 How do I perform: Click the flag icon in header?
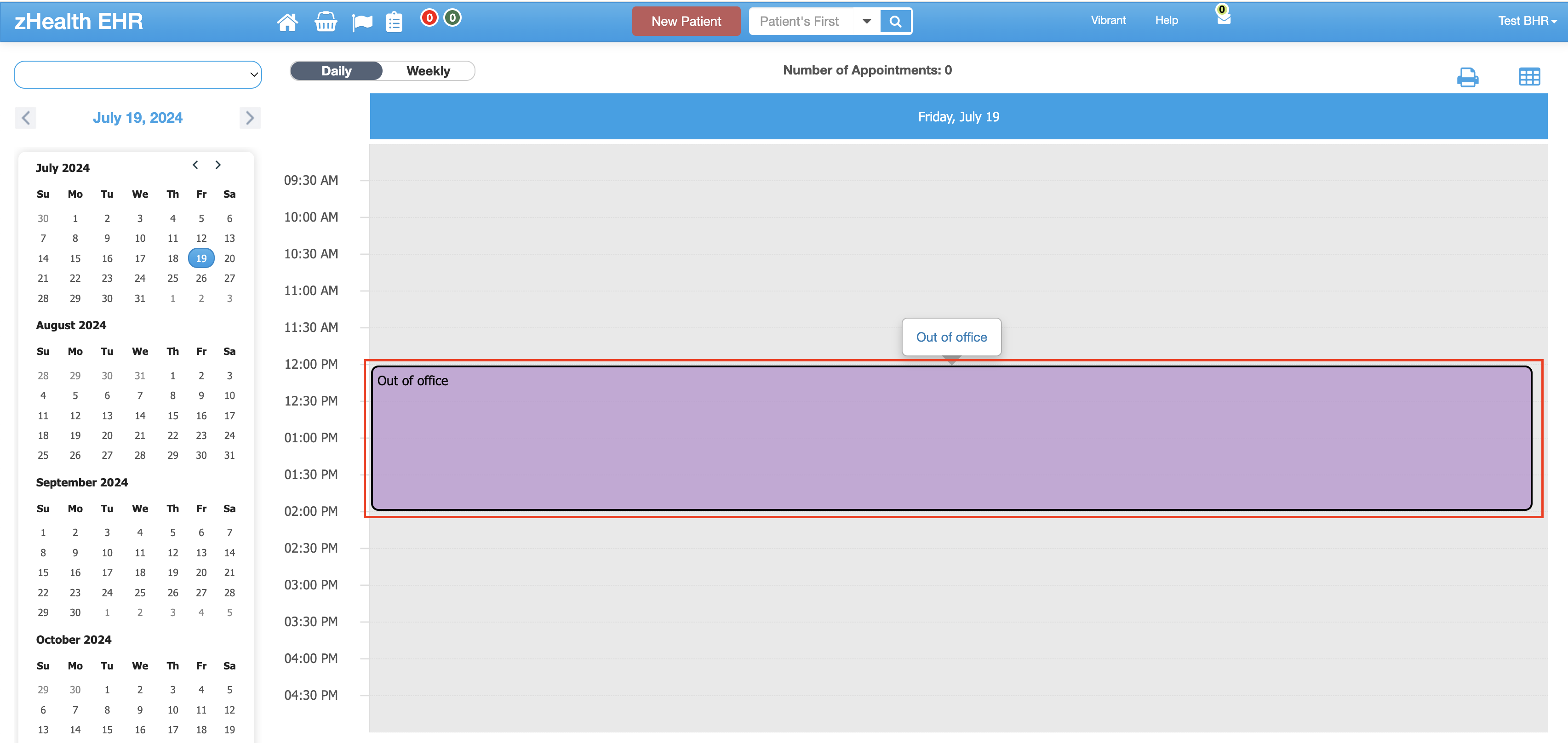362,23
